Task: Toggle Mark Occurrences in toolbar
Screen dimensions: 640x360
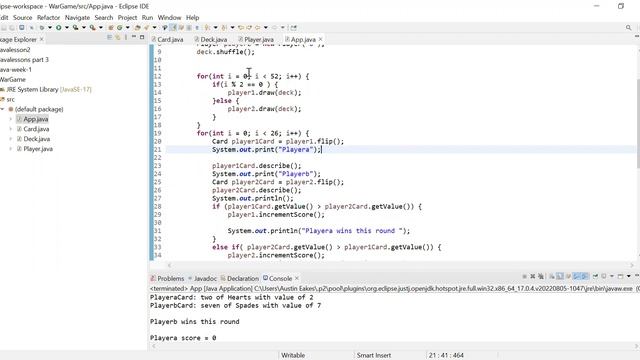Action: coord(173,28)
